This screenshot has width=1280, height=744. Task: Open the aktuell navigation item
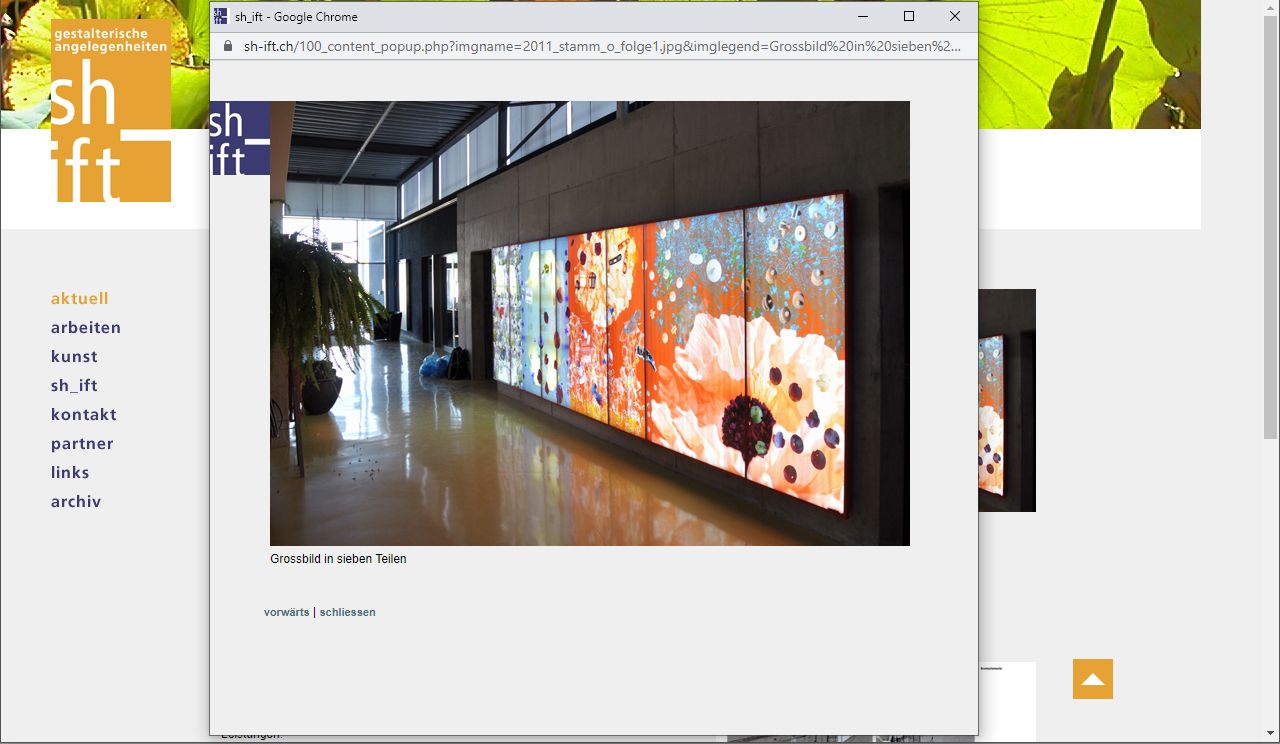pyautogui.click(x=80, y=299)
